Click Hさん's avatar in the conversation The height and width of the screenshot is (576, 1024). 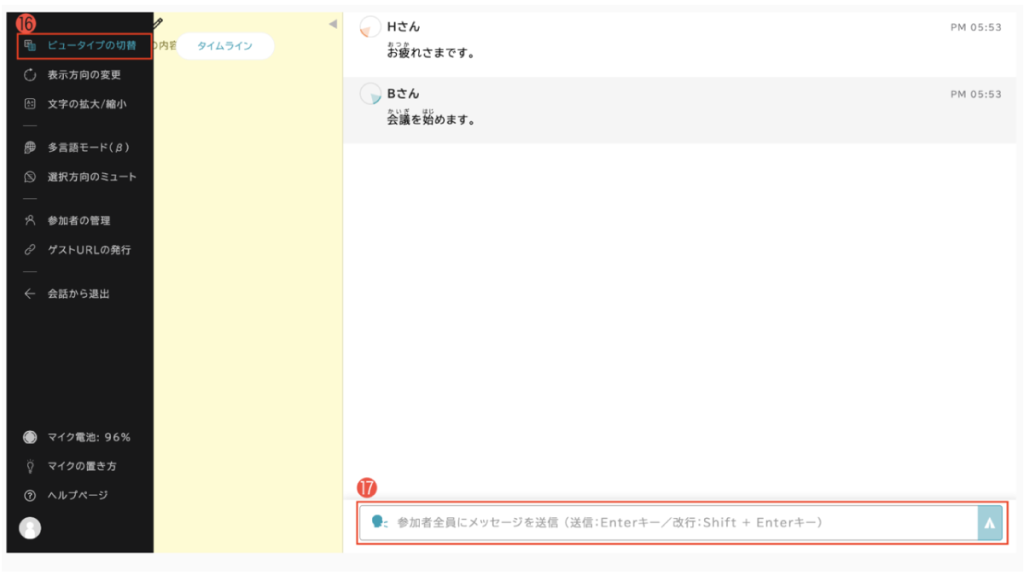point(370,28)
